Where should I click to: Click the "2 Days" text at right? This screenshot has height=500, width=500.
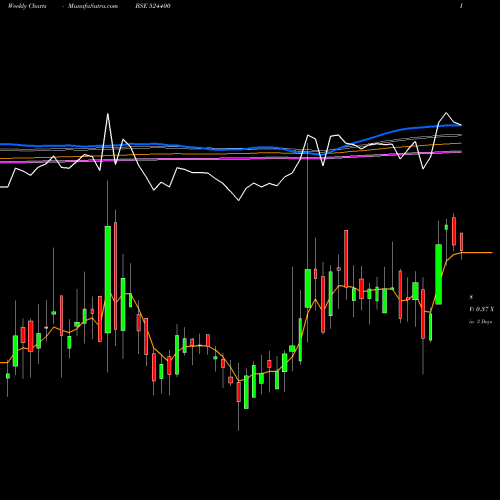click(x=484, y=322)
